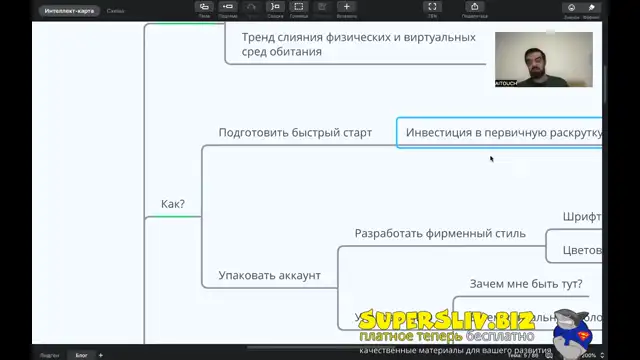This screenshot has width=640, height=360.
Task: Switch to the Интеллект-карта view tab
Action: (x=69, y=11)
